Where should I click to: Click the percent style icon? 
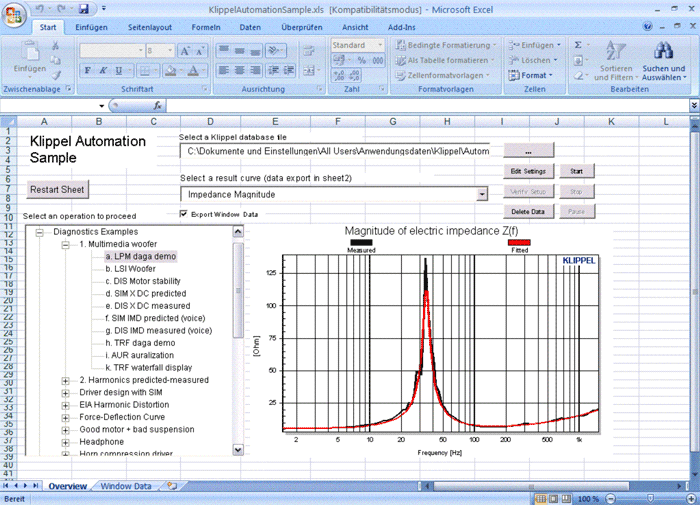pos(362,60)
